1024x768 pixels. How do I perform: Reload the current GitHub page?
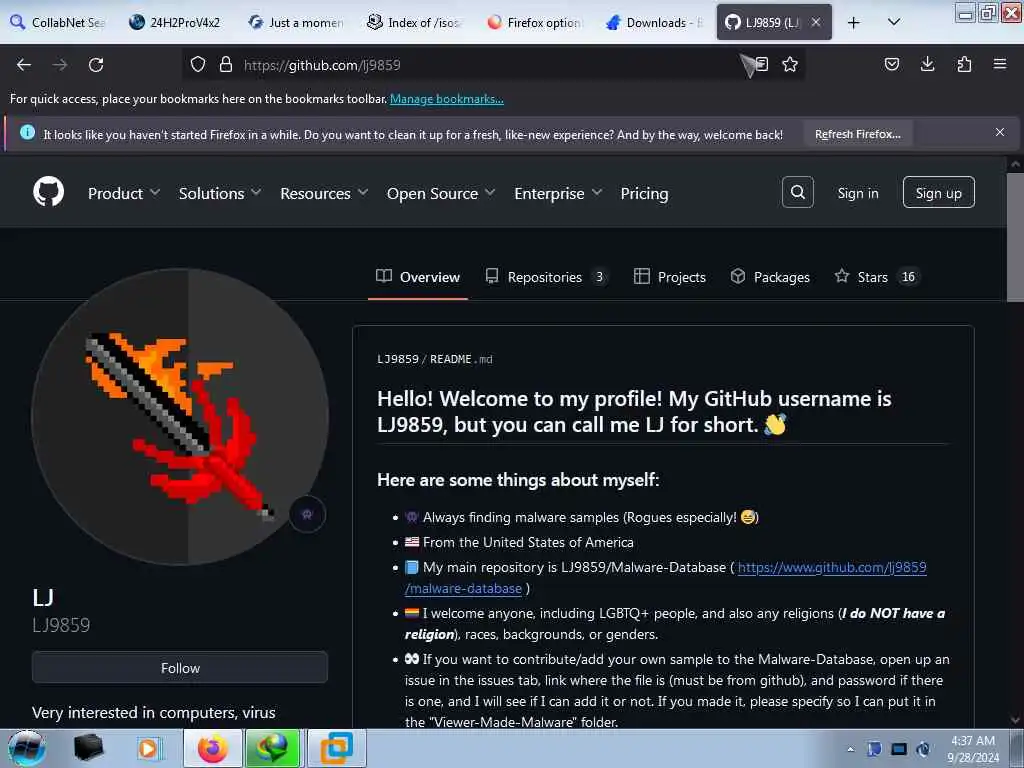[x=96, y=65]
